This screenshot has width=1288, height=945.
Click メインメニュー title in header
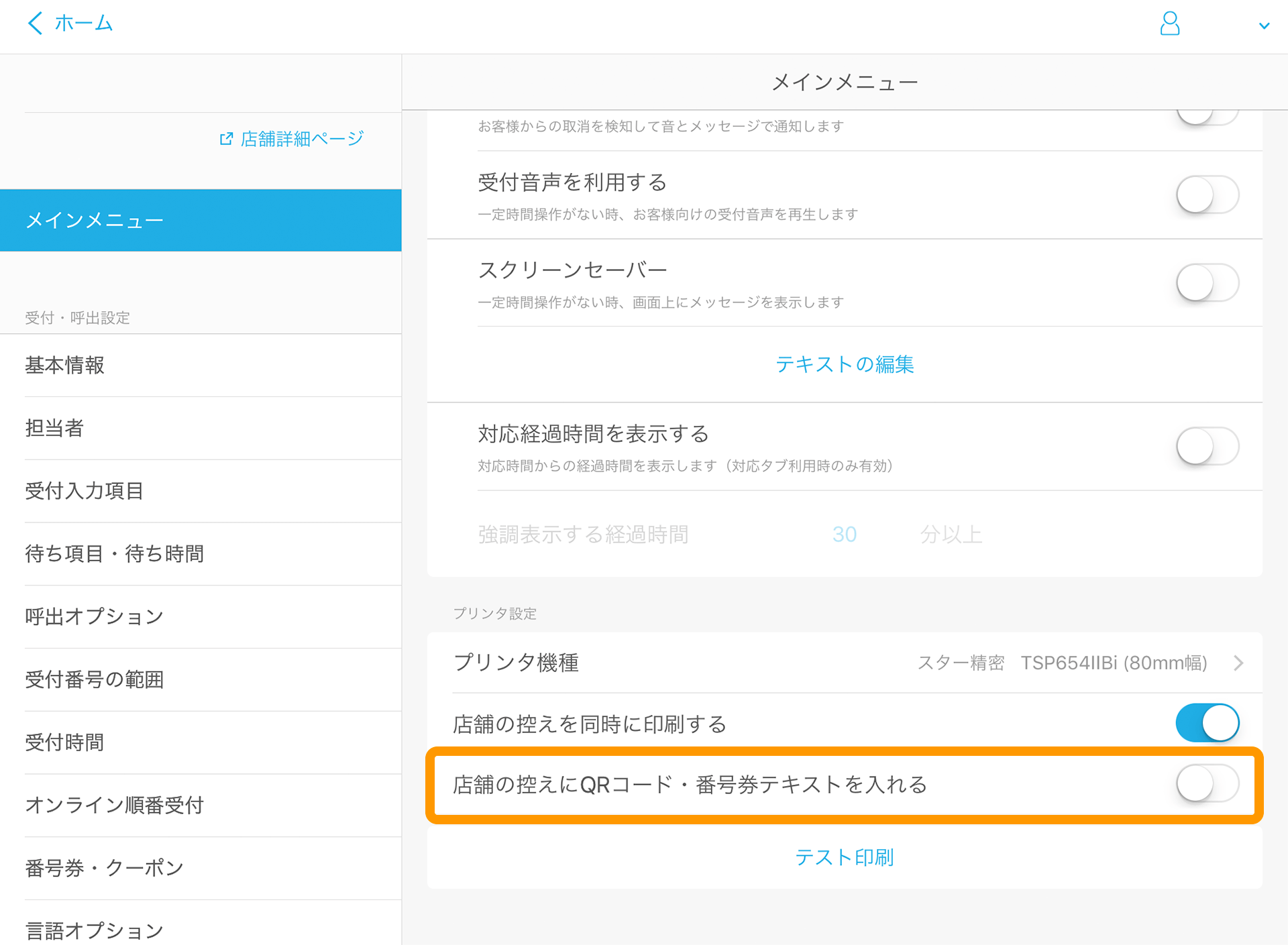[x=845, y=82]
